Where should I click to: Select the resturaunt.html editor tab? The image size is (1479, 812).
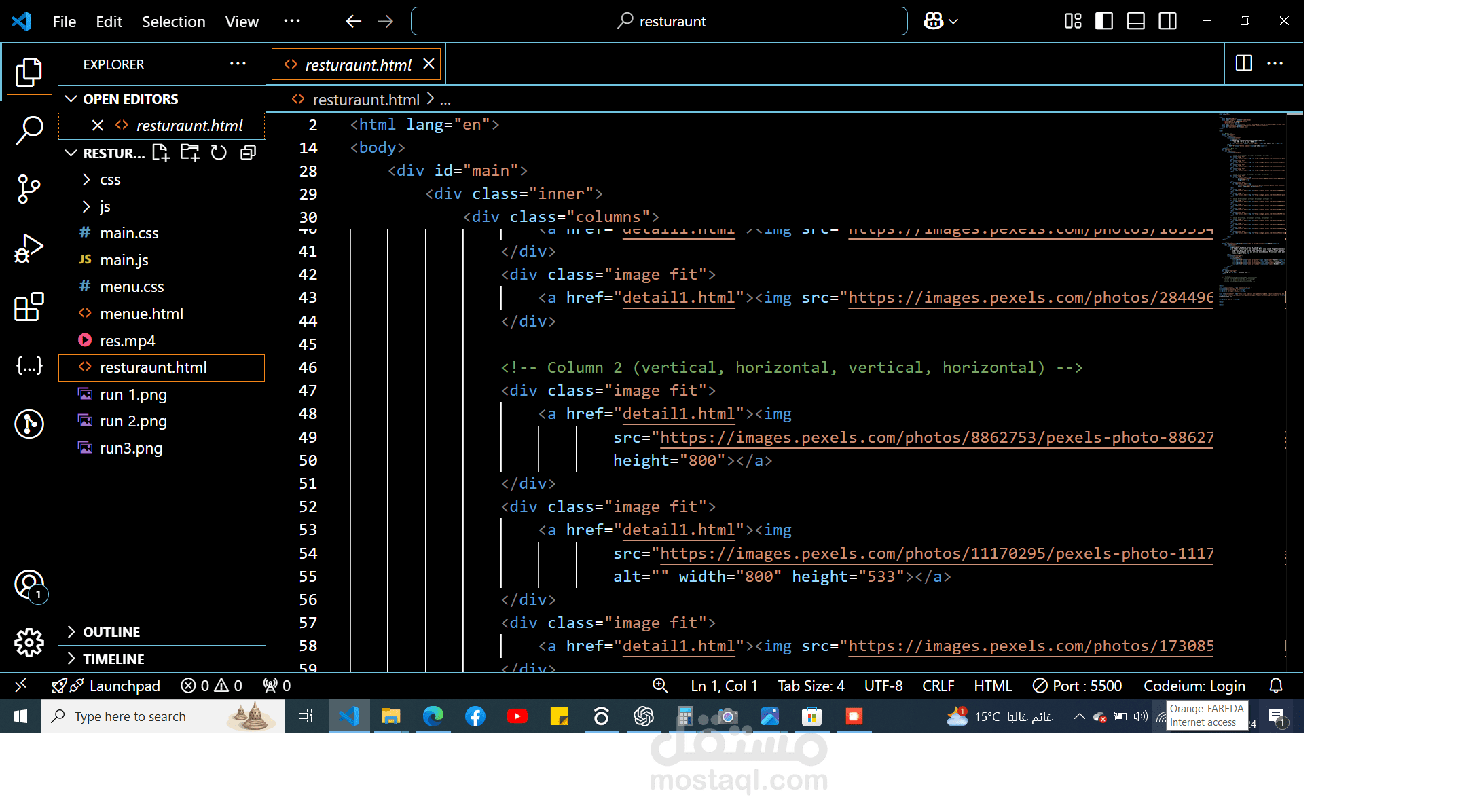click(357, 65)
